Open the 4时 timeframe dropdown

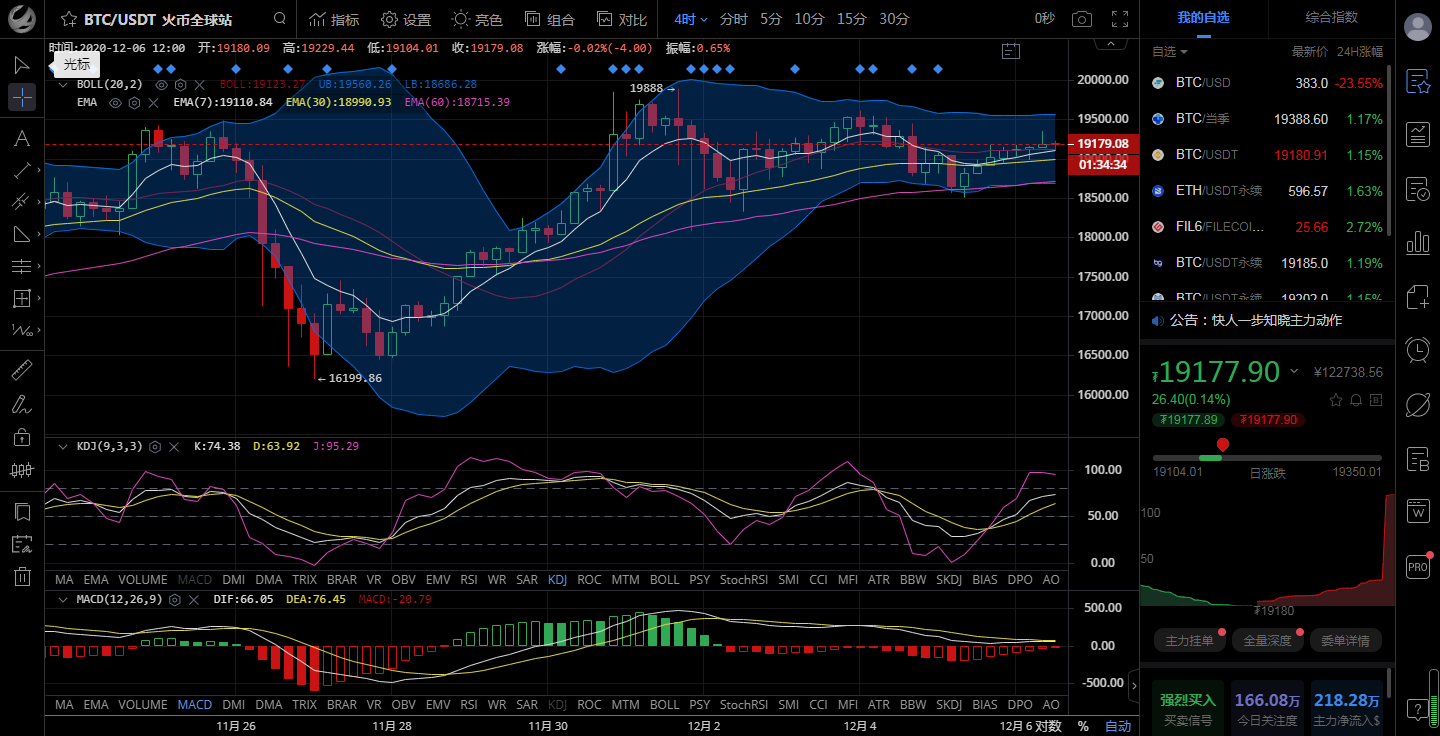coord(690,19)
